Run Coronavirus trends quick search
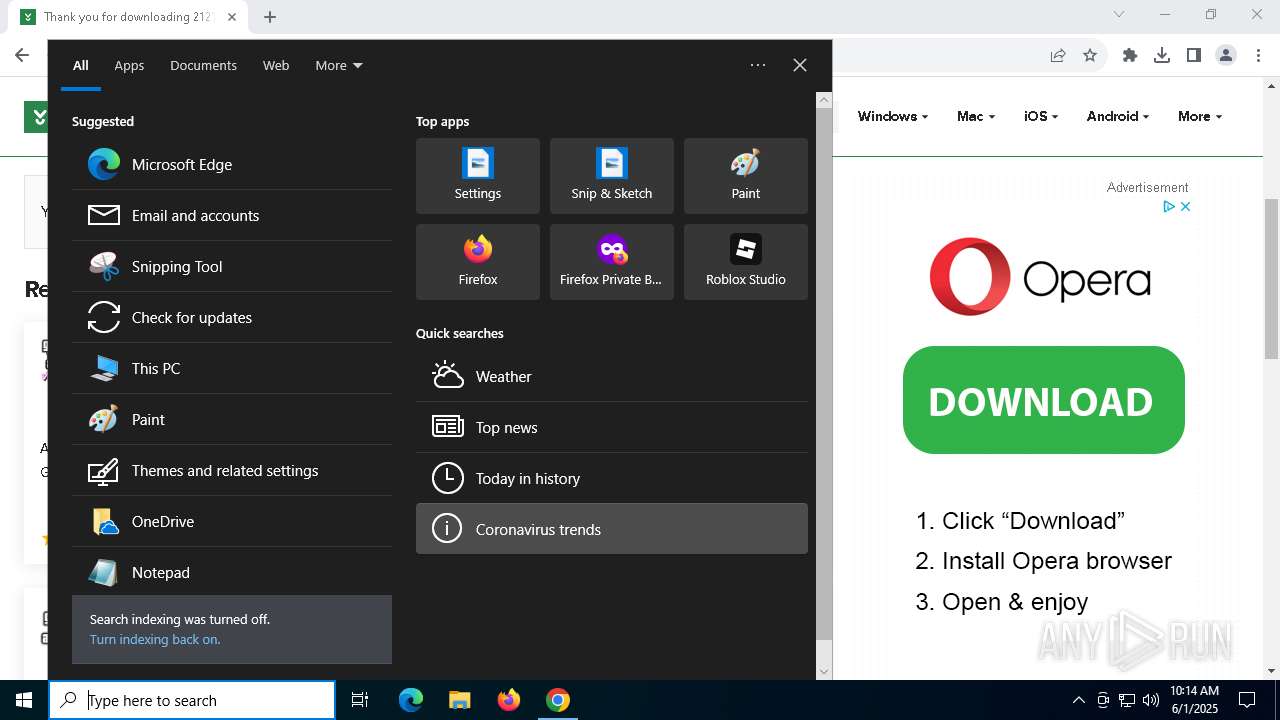This screenshot has height=720, width=1280. (612, 529)
